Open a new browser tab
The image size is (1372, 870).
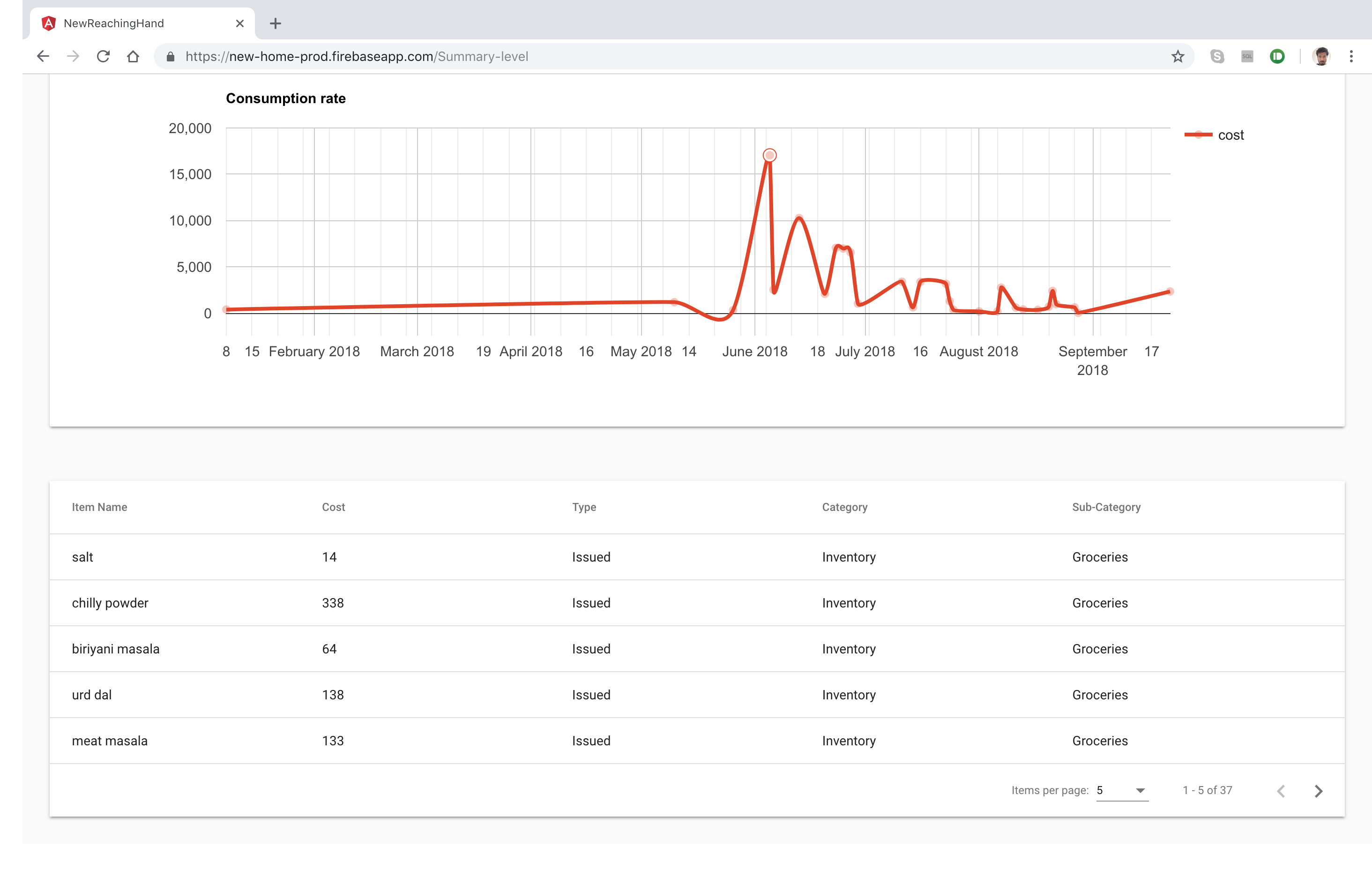pyautogui.click(x=275, y=23)
